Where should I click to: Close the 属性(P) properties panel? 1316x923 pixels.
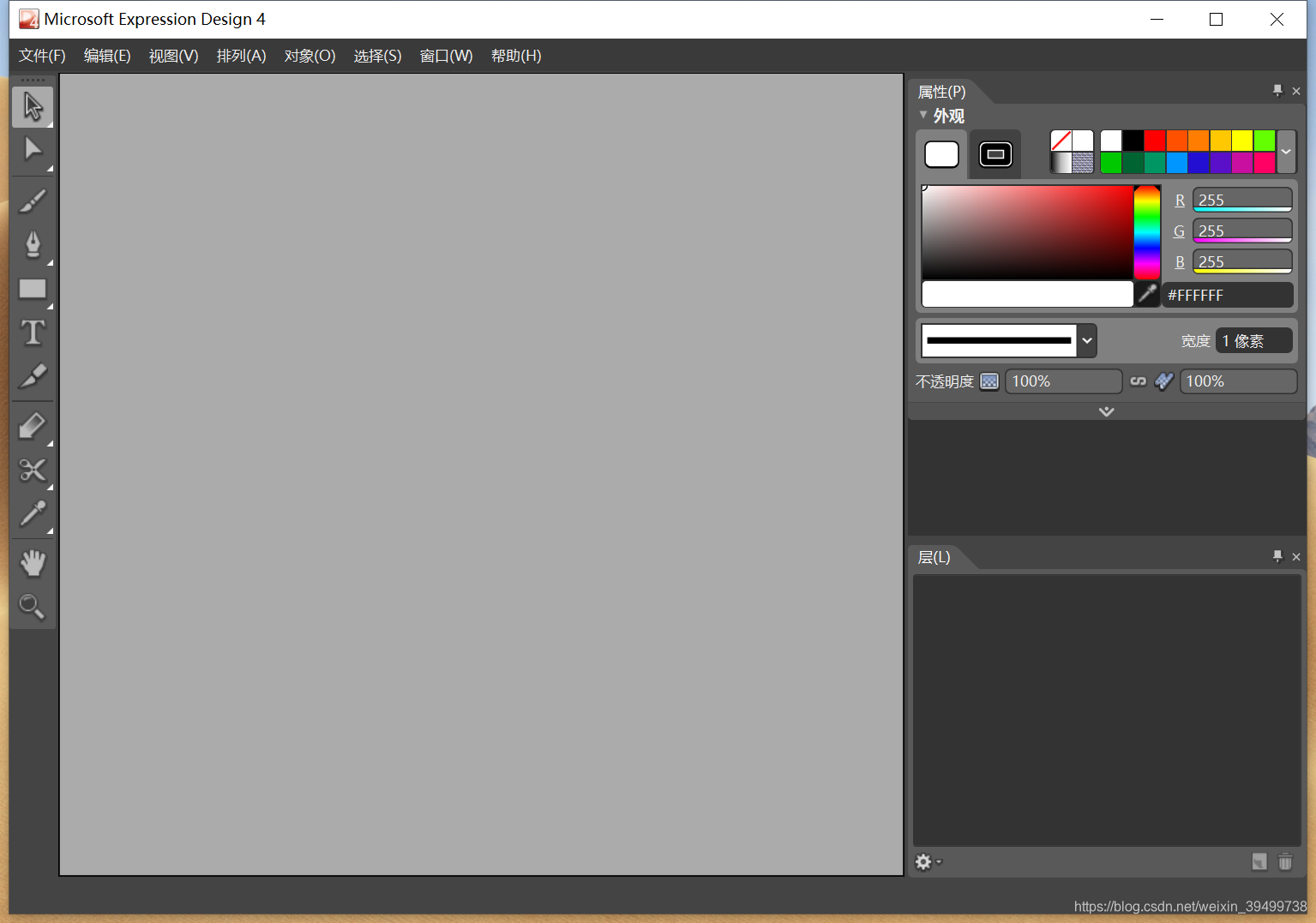[x=1296, y=91]
